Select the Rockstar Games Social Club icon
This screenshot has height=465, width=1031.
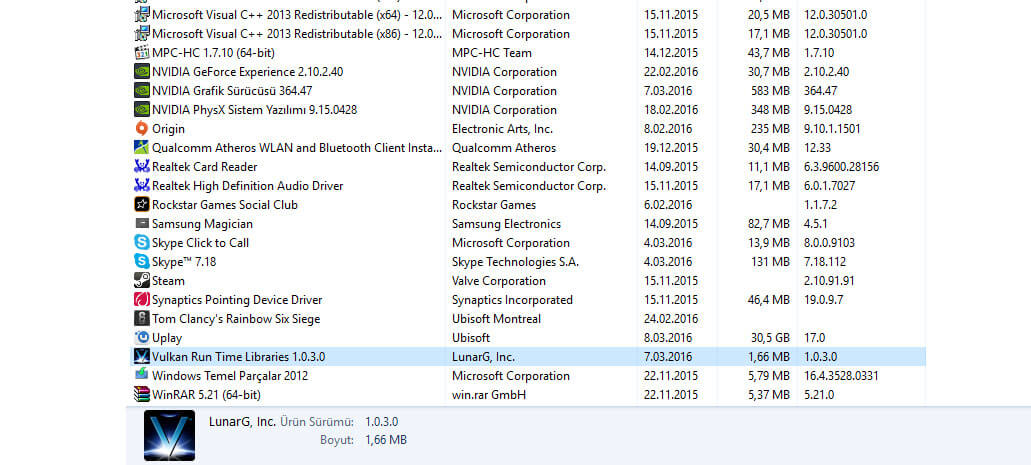pos(141,205)
